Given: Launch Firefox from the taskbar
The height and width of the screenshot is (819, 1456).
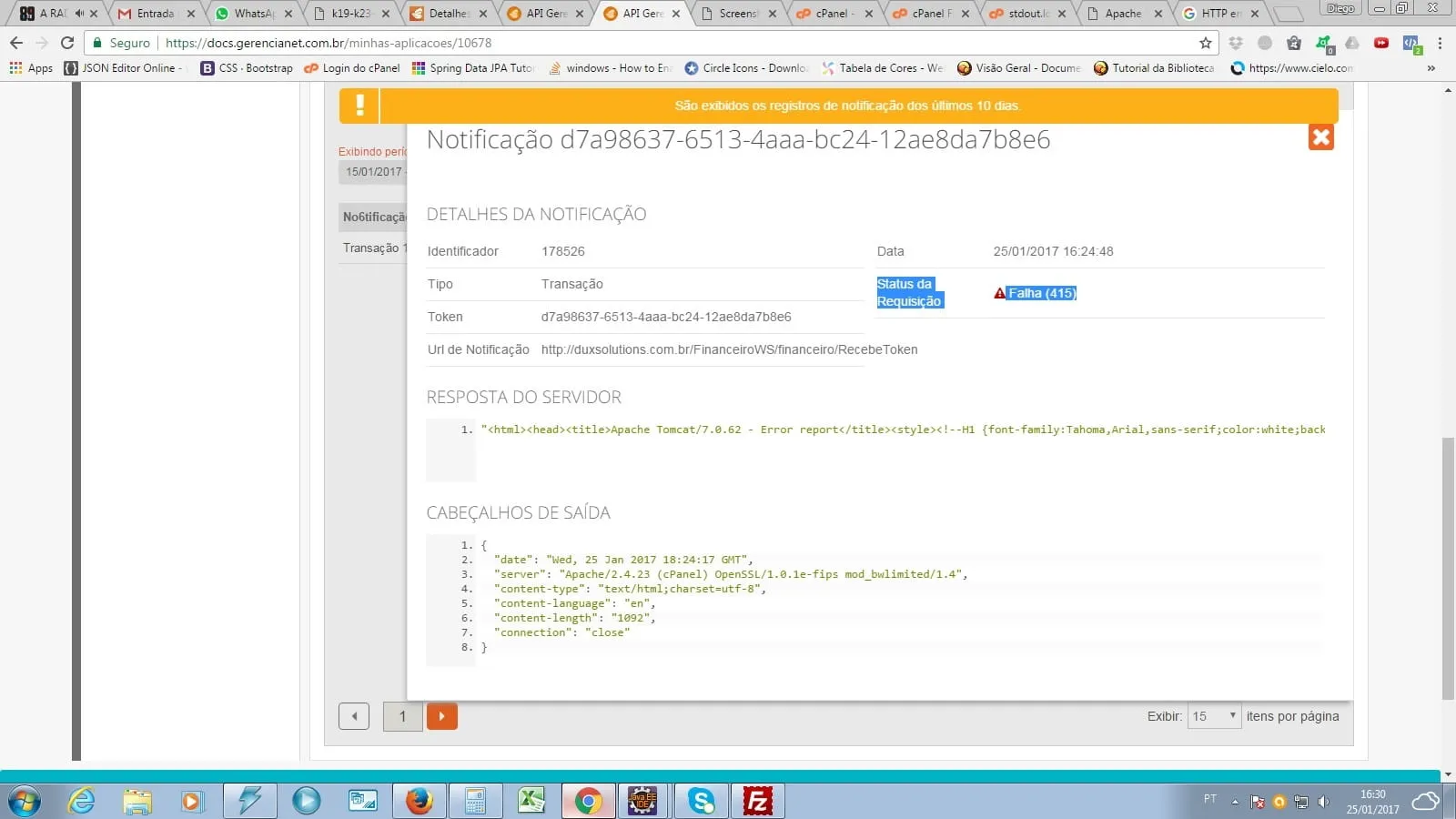Looking at the screenshot, I should (419, 801).
